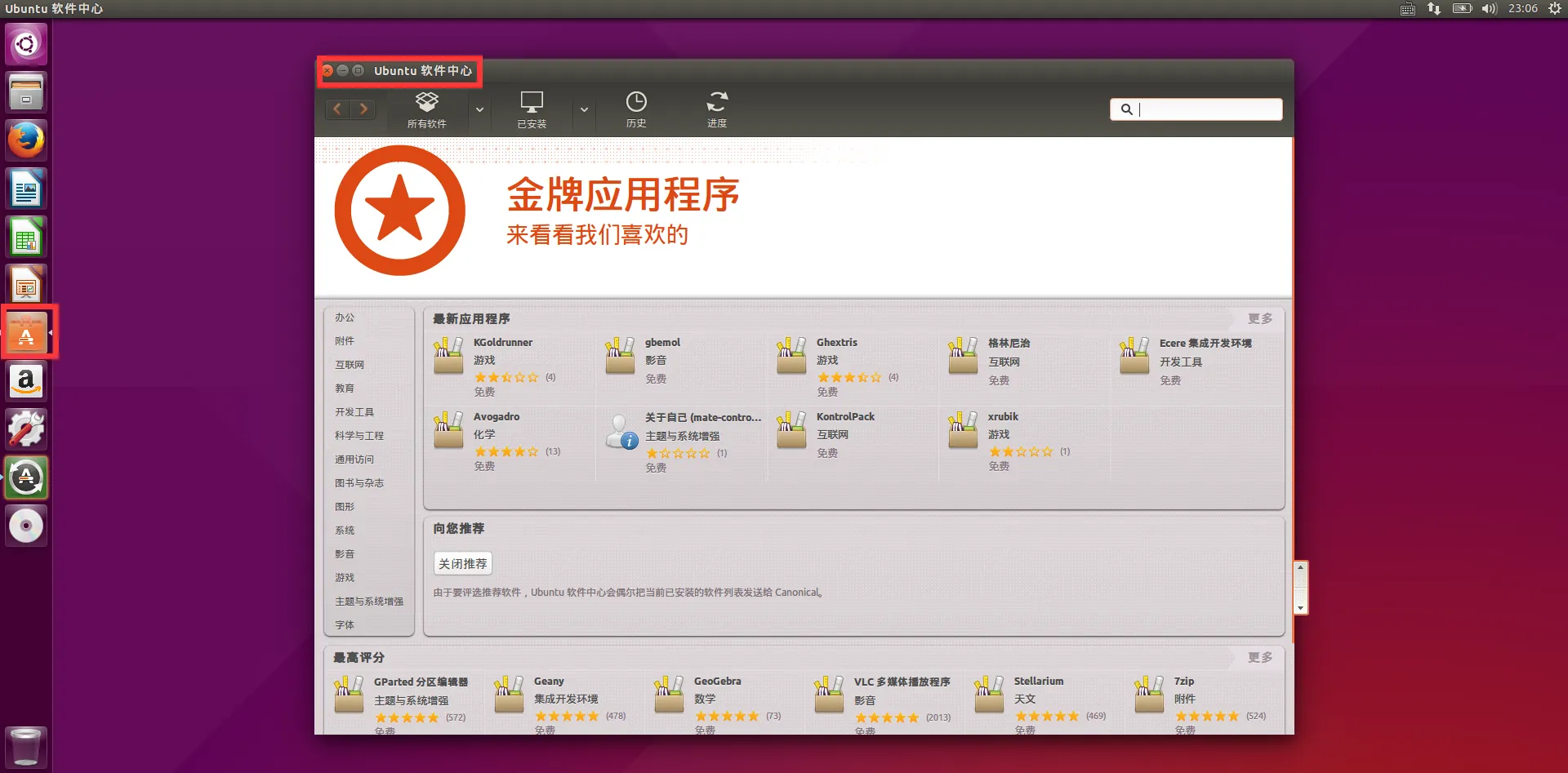
Task: Expand the dropdown arrow beside 已安装
Action: 584,109
